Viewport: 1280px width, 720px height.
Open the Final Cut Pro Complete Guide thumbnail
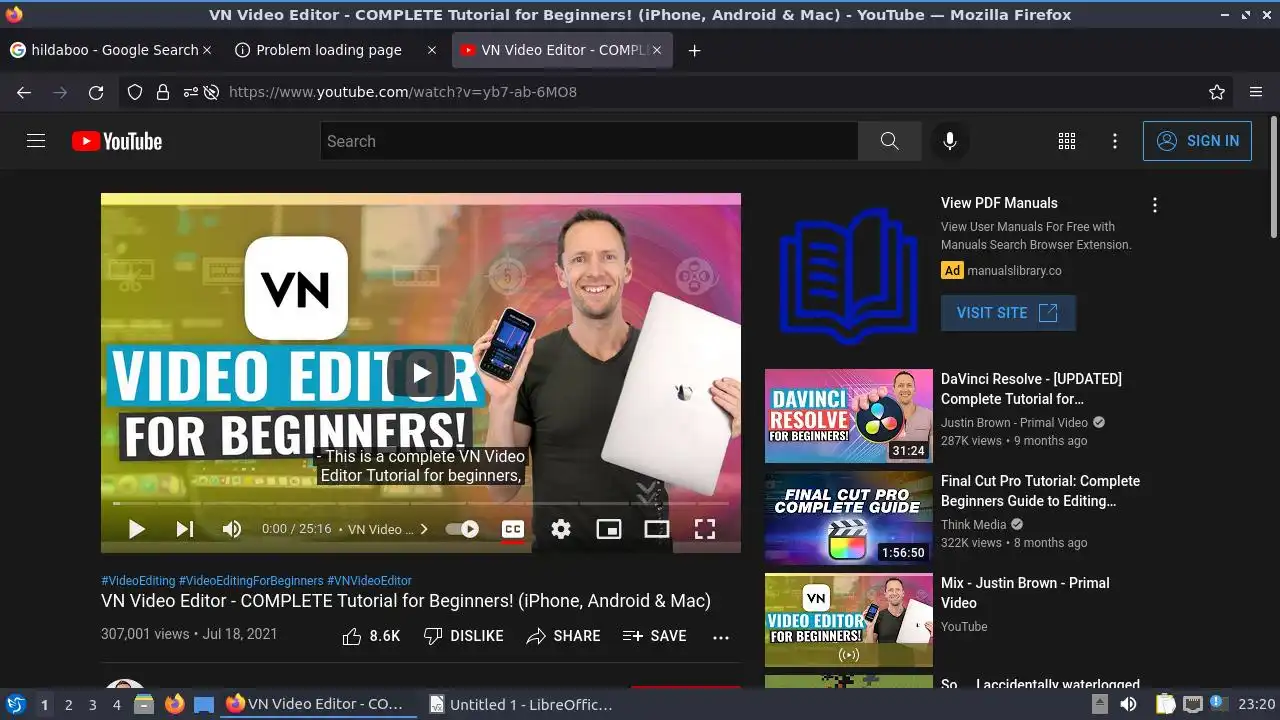[x=849, y=518]
